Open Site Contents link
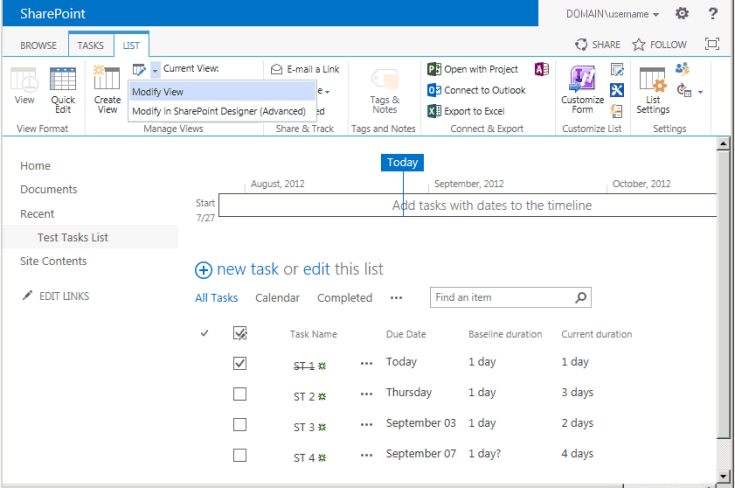This screenshot has height=488, width=735. [53, 261]
